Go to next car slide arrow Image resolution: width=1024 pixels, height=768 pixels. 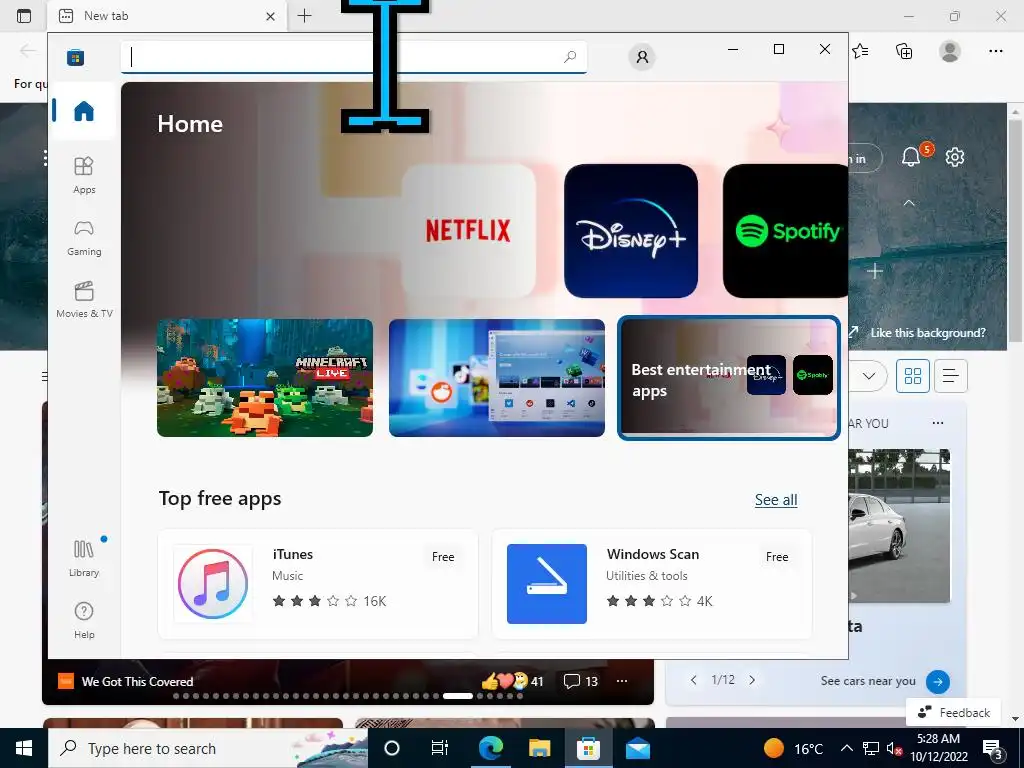752,680
